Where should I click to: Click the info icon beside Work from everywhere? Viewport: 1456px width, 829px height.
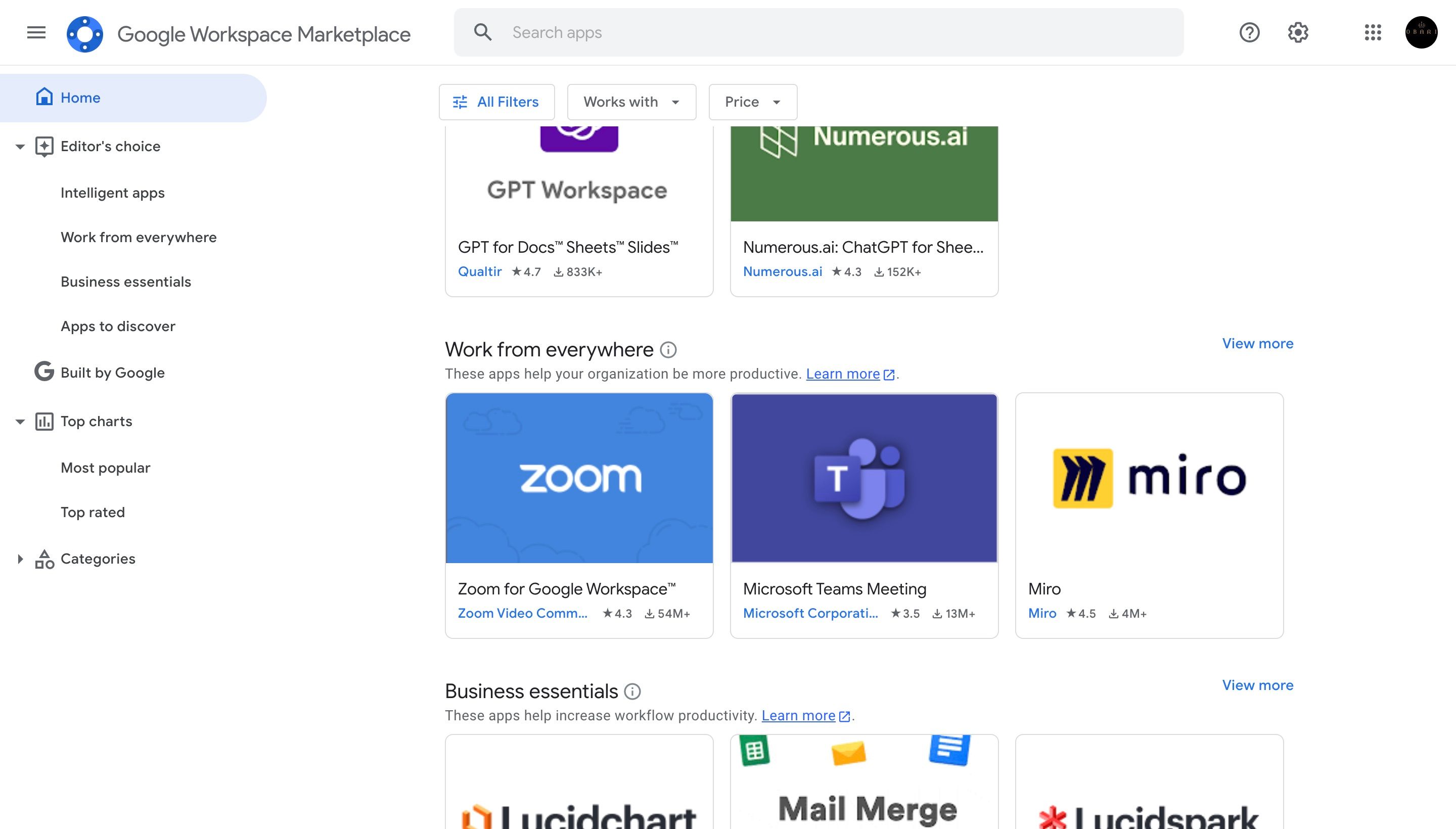point(668,350)
